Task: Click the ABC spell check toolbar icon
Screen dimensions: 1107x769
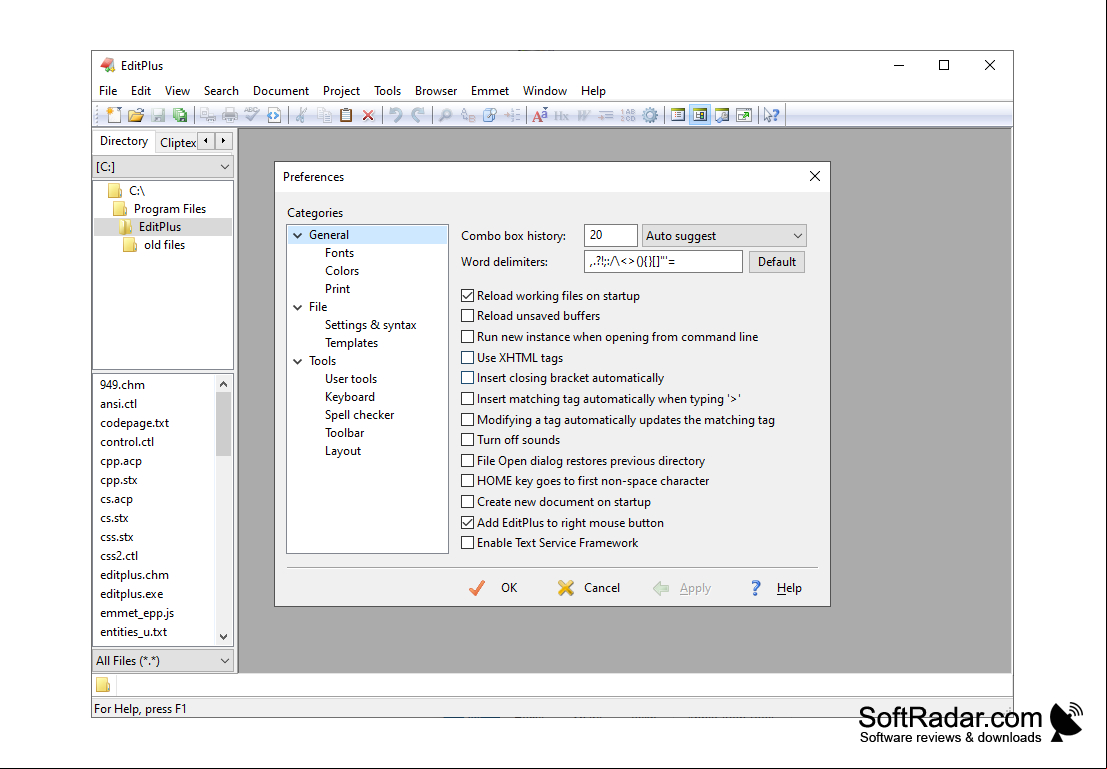Action: 252,115
